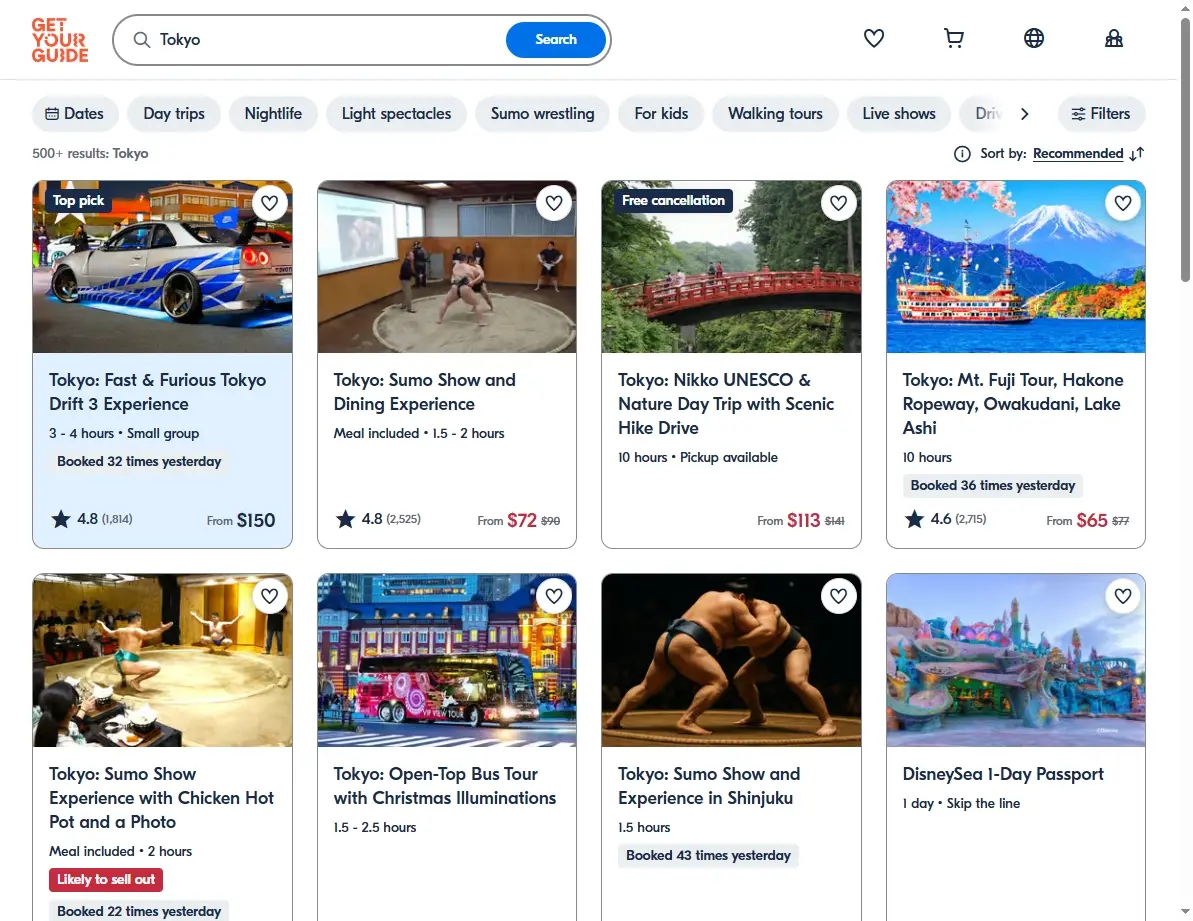Screen dimensions: 1193x921
Task: Click the Shinjuku sumo wrestlers thumbnail
Action: 731,660
